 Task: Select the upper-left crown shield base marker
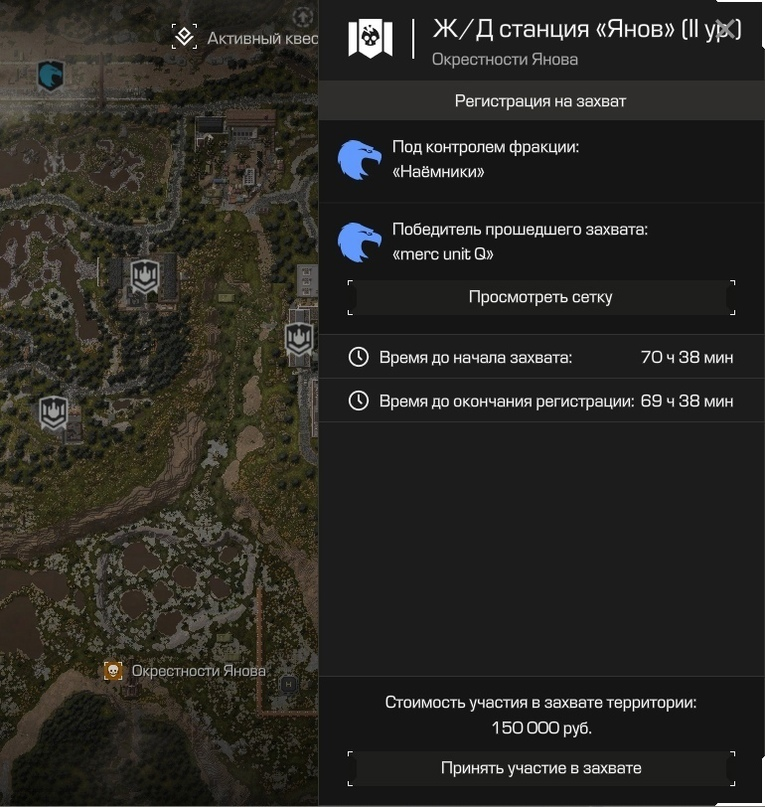[x=145, y=277]
